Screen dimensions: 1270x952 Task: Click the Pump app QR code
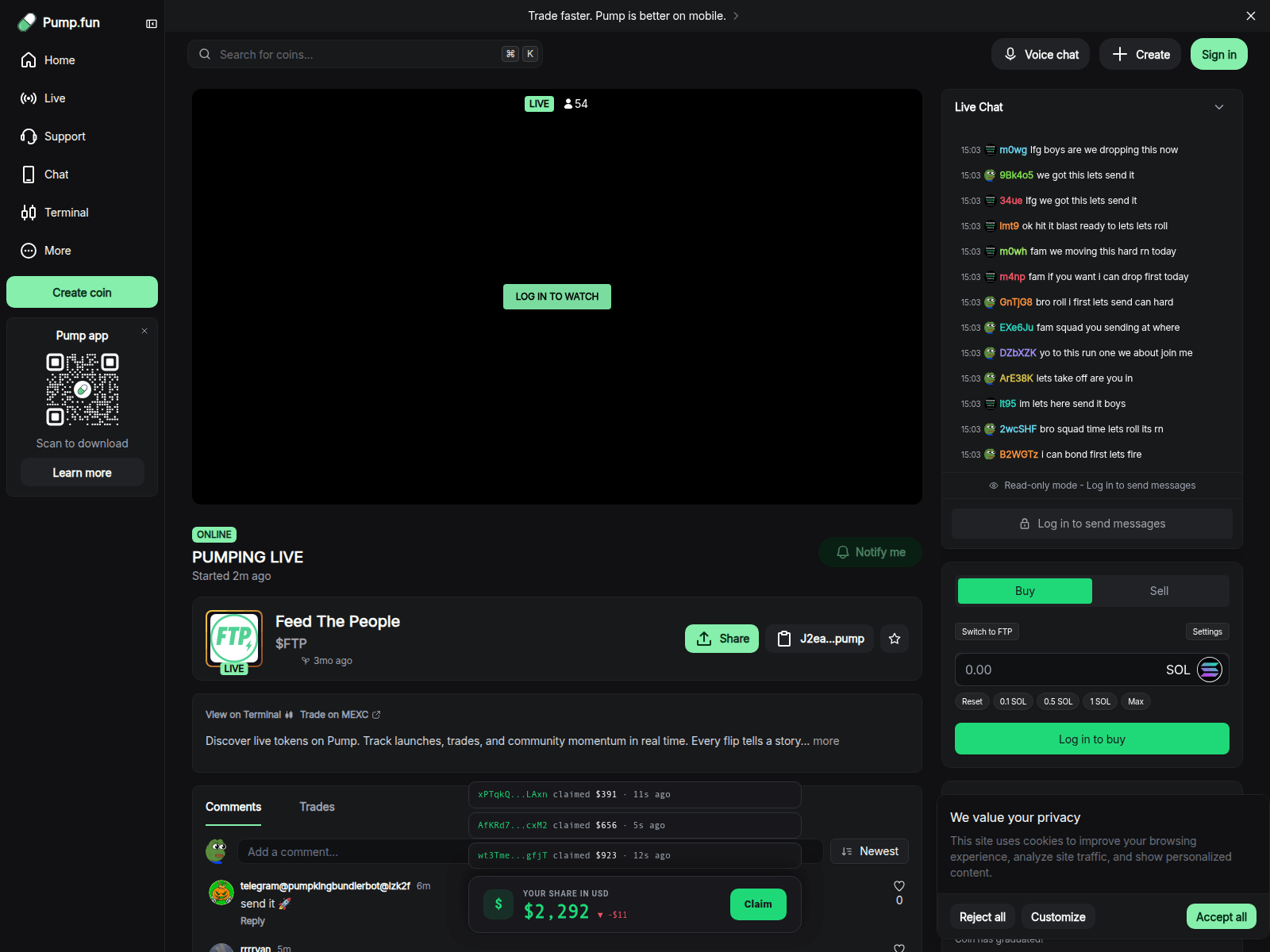(83, 390)
